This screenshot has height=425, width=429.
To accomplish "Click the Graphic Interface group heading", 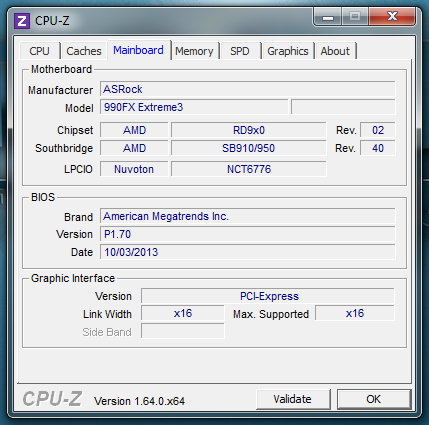I will (x=73, y=278).
